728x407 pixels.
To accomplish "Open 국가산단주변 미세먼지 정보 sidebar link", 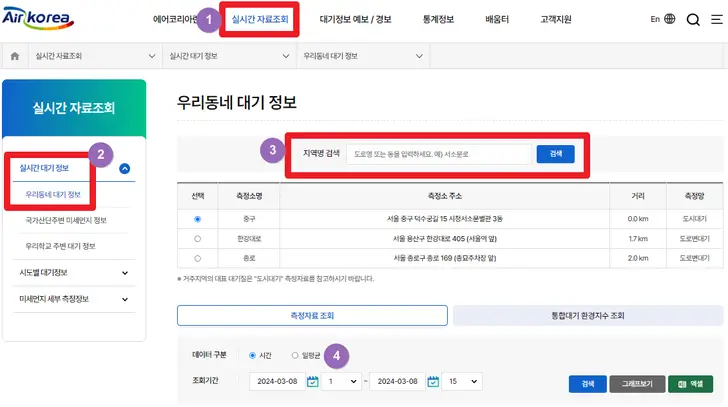I will 66,220.
